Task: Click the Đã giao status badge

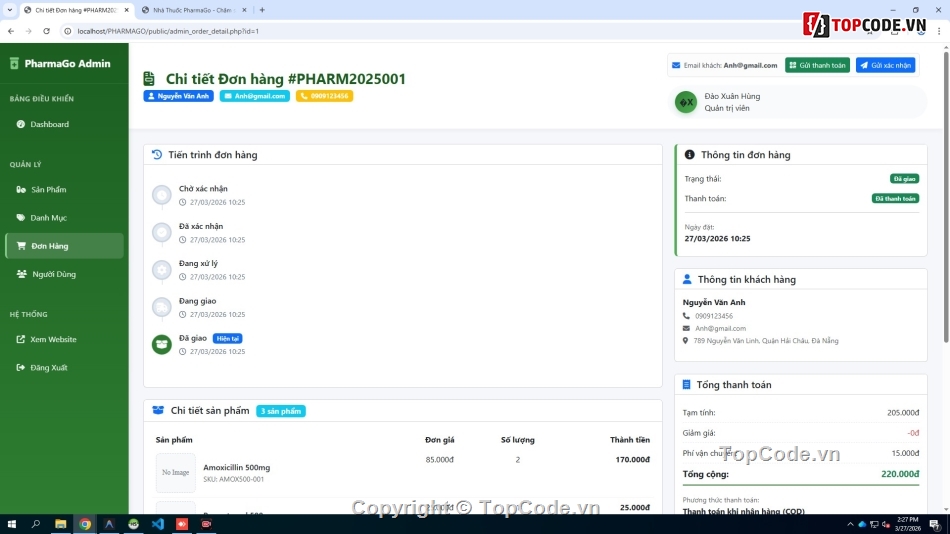Action: coord(904,179)
